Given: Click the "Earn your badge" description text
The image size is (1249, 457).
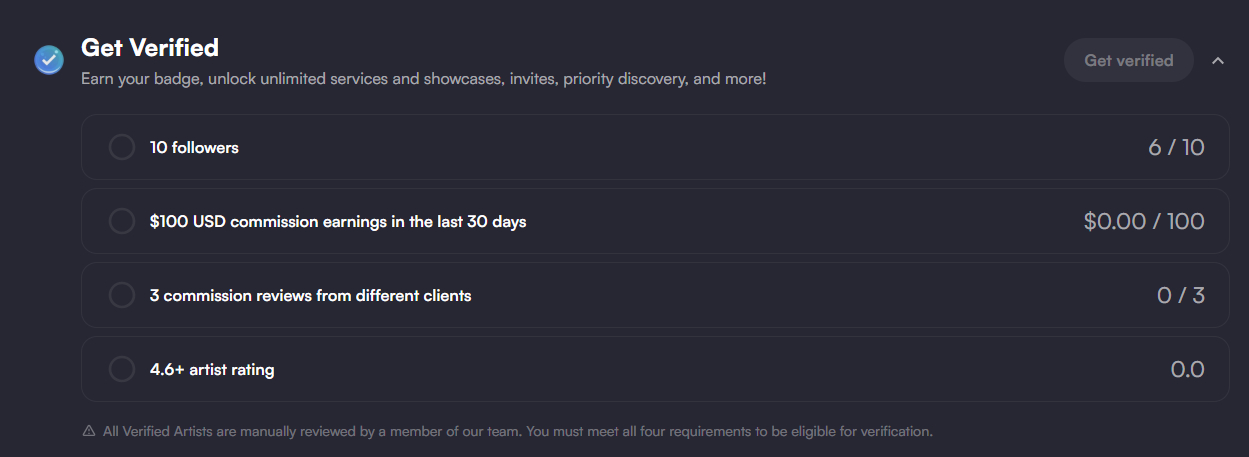Looking at the screenshot, I should coord(423,78).
